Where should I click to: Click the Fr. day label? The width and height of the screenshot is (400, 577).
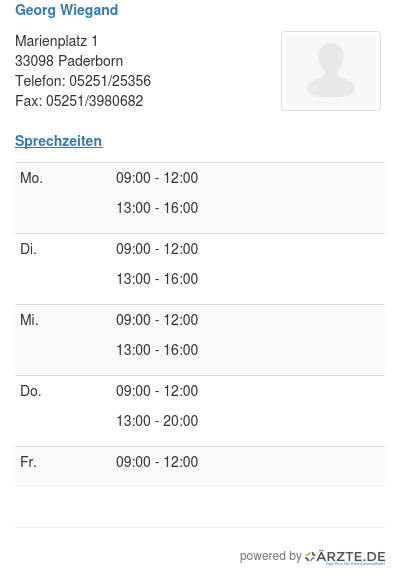coord(29,462)
